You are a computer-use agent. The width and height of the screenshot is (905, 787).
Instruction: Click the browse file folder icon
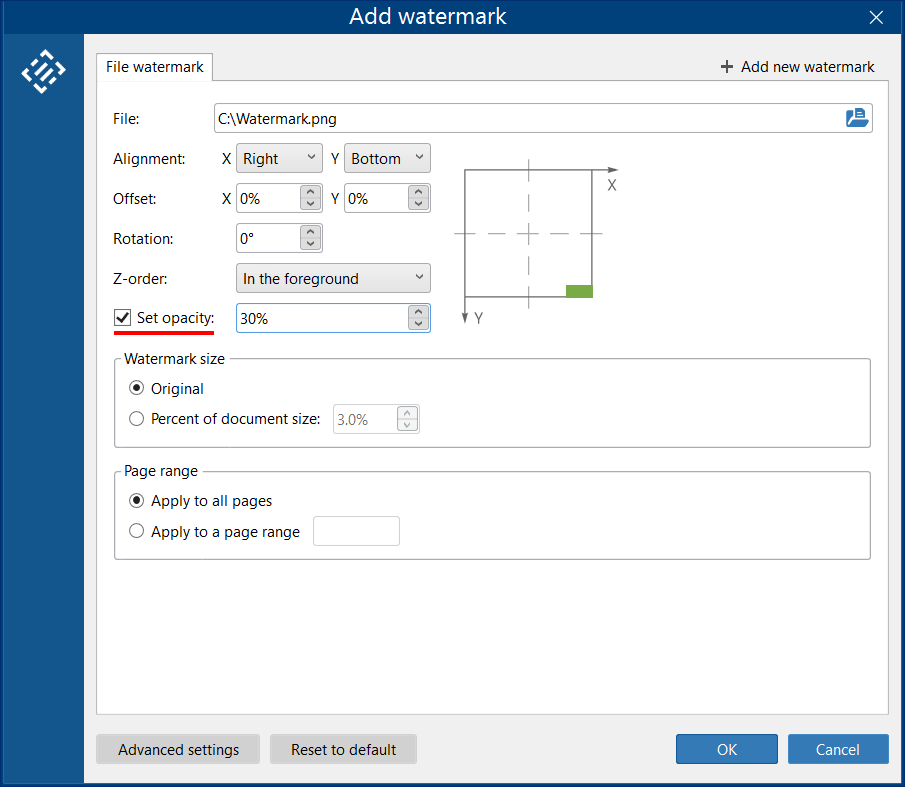857,118
